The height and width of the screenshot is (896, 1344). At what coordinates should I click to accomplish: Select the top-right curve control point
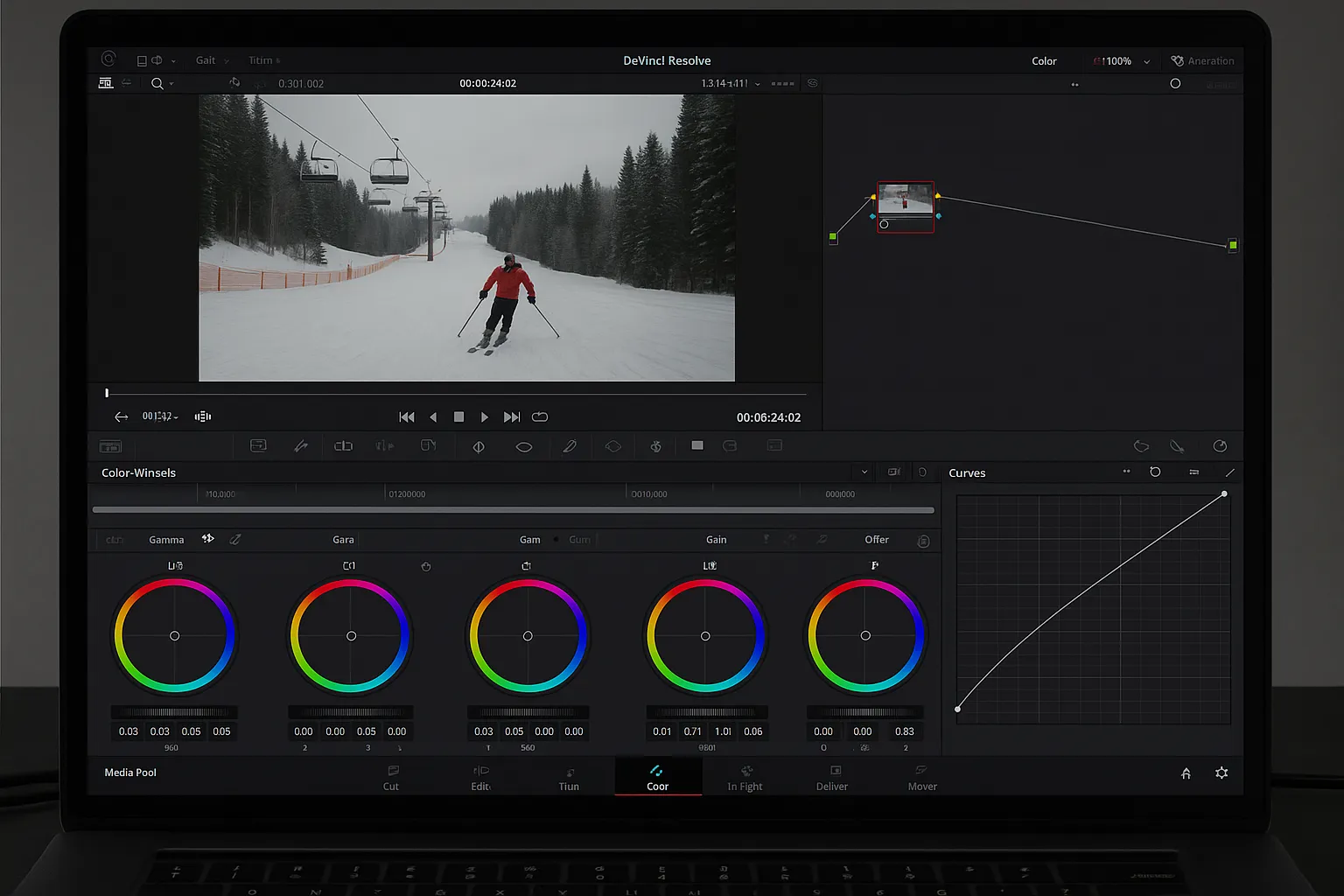(x=1224, y=494)
